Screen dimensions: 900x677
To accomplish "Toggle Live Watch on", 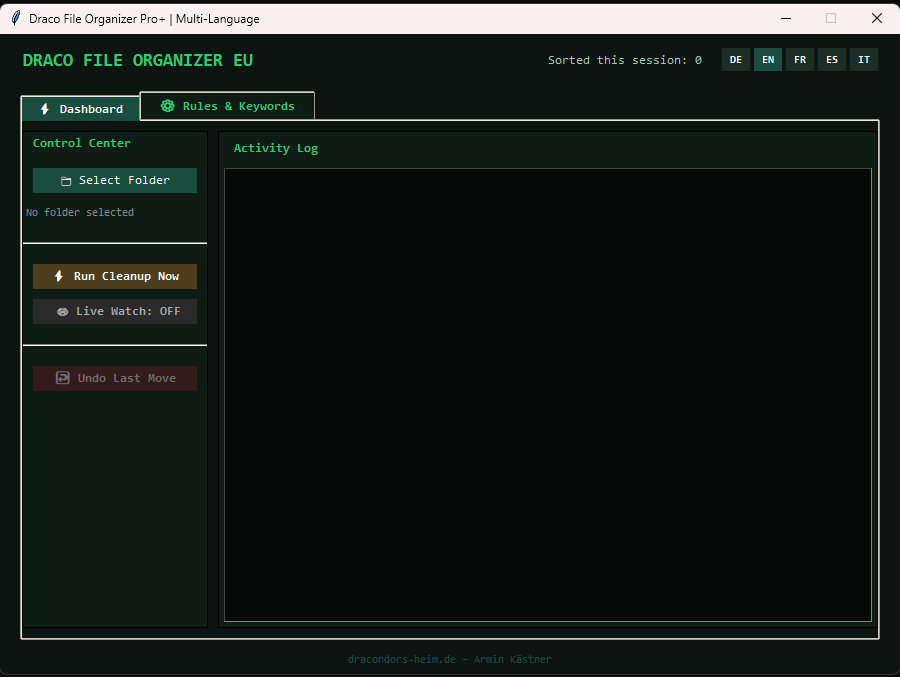I will (x=115, y=311).
